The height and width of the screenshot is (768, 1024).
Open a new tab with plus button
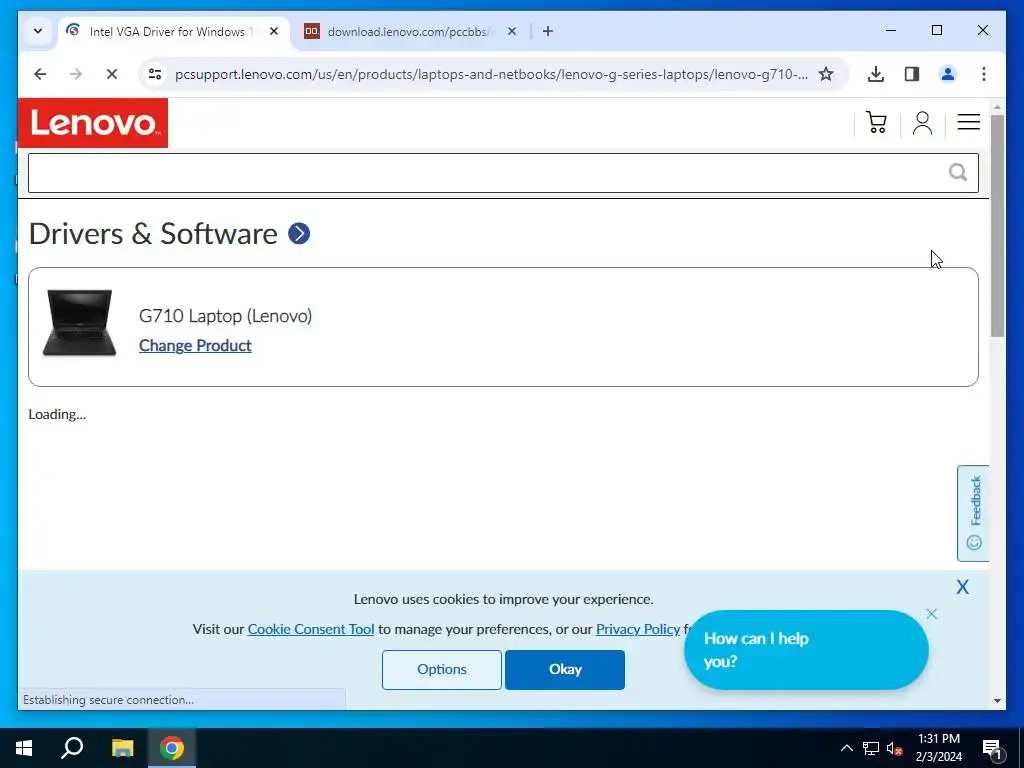tap(548, 31)
